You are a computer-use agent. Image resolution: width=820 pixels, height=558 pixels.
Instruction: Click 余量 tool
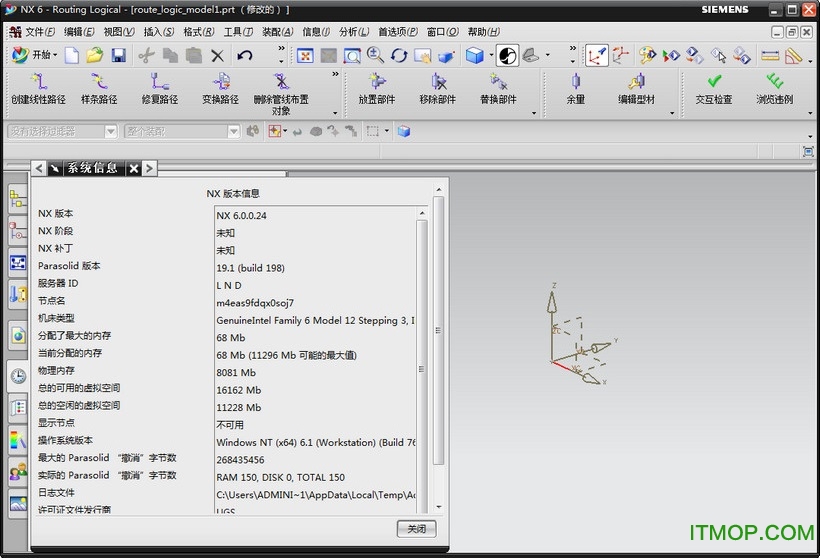click(x=576, y=89)
